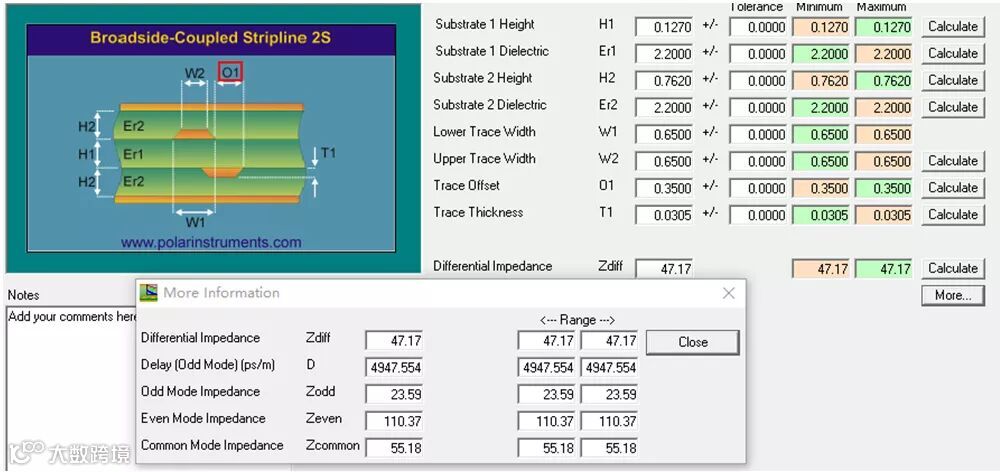Click the Notes heading
Image resolution: width=1000 pixels, height=472 pixels.
point(23,295)
